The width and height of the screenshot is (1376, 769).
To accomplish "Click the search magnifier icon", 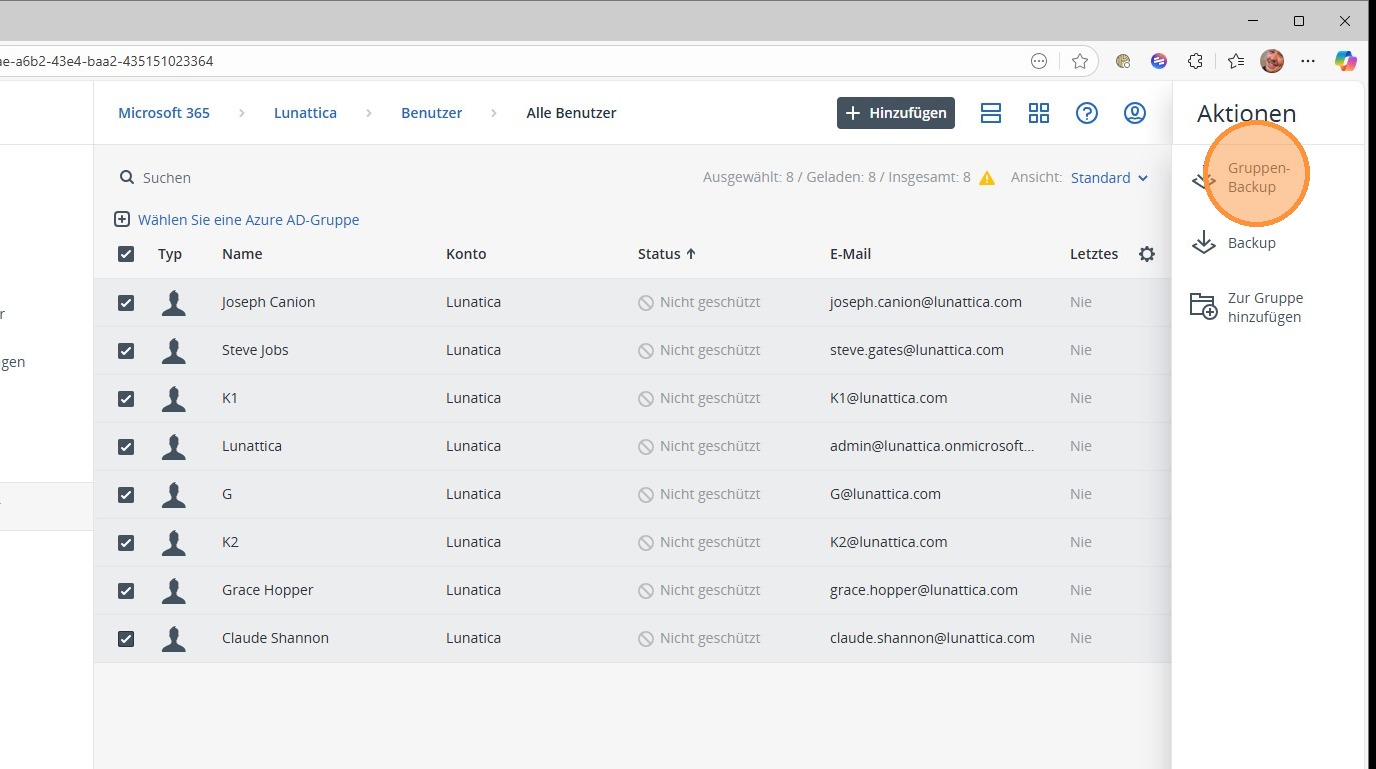I will click(127, 177).
